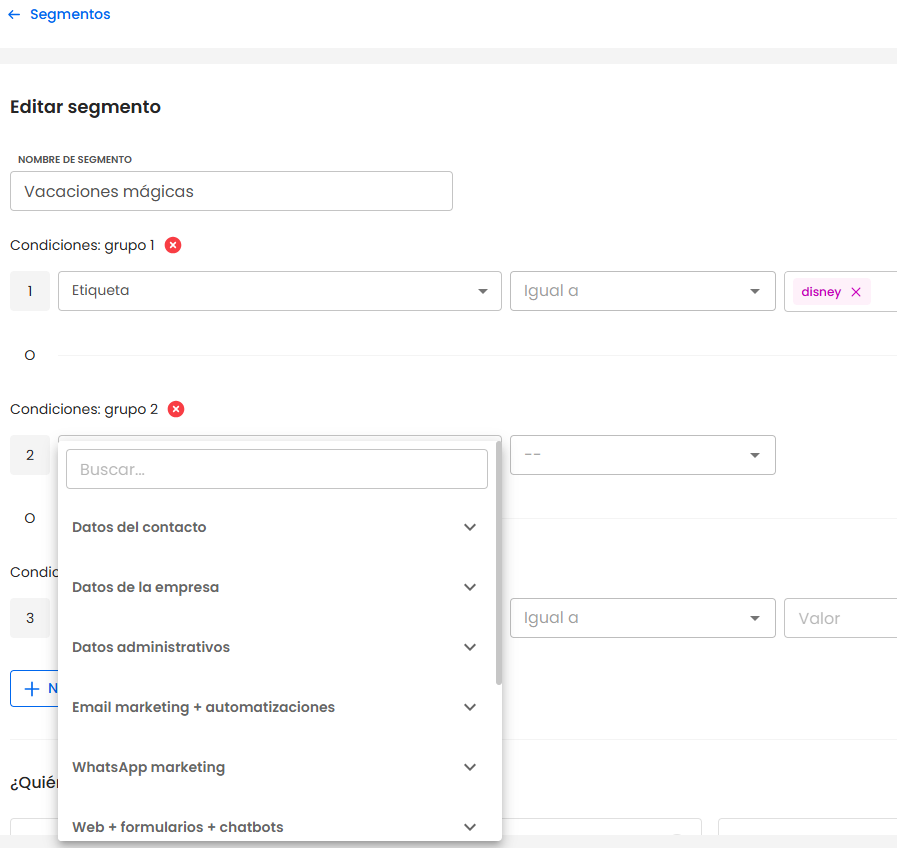Delete condition group 2 with red X
This screenshot has height=848, width=897.
[x=176, y=409]
